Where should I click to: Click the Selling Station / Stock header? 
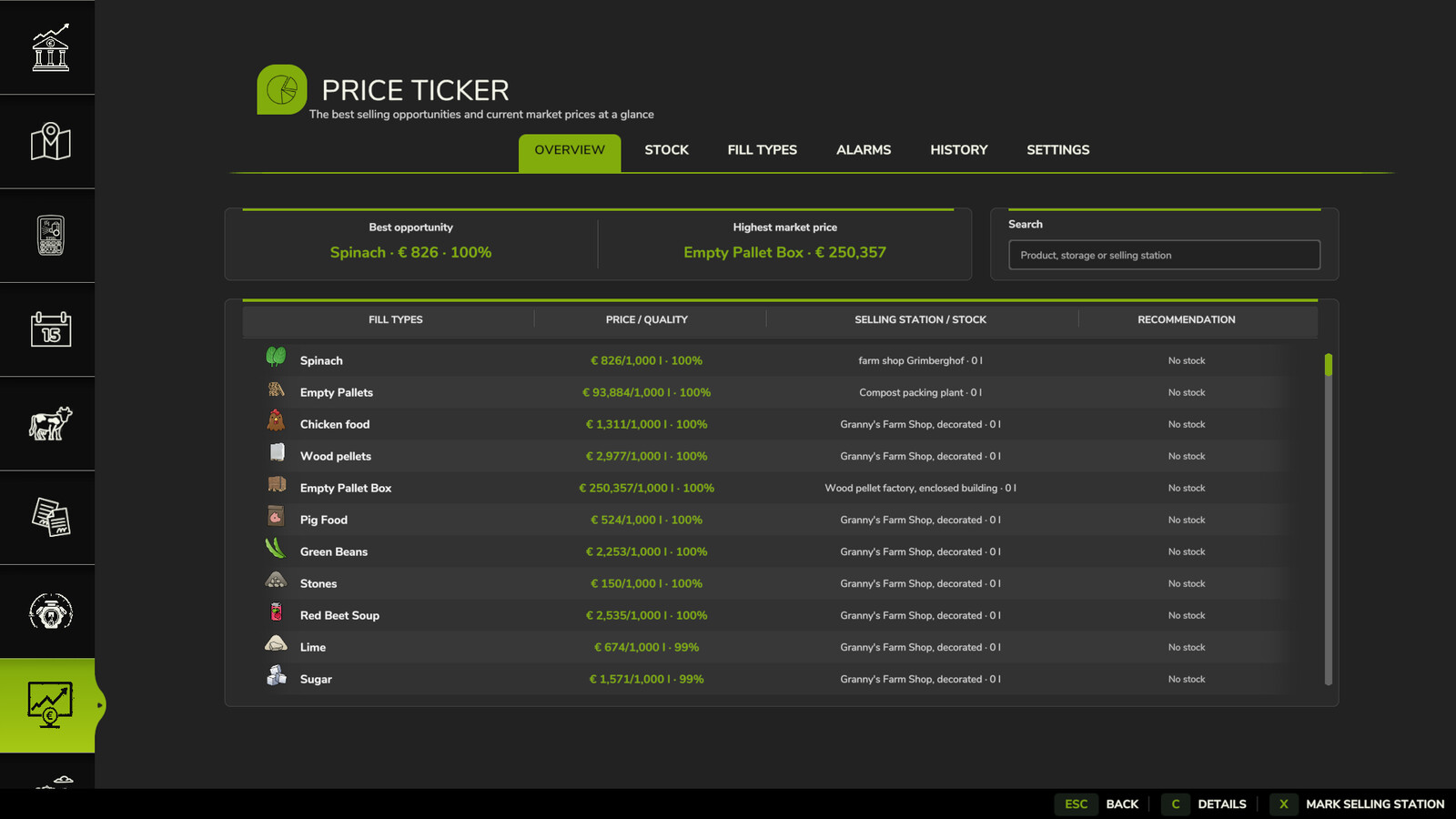[921, 319]
